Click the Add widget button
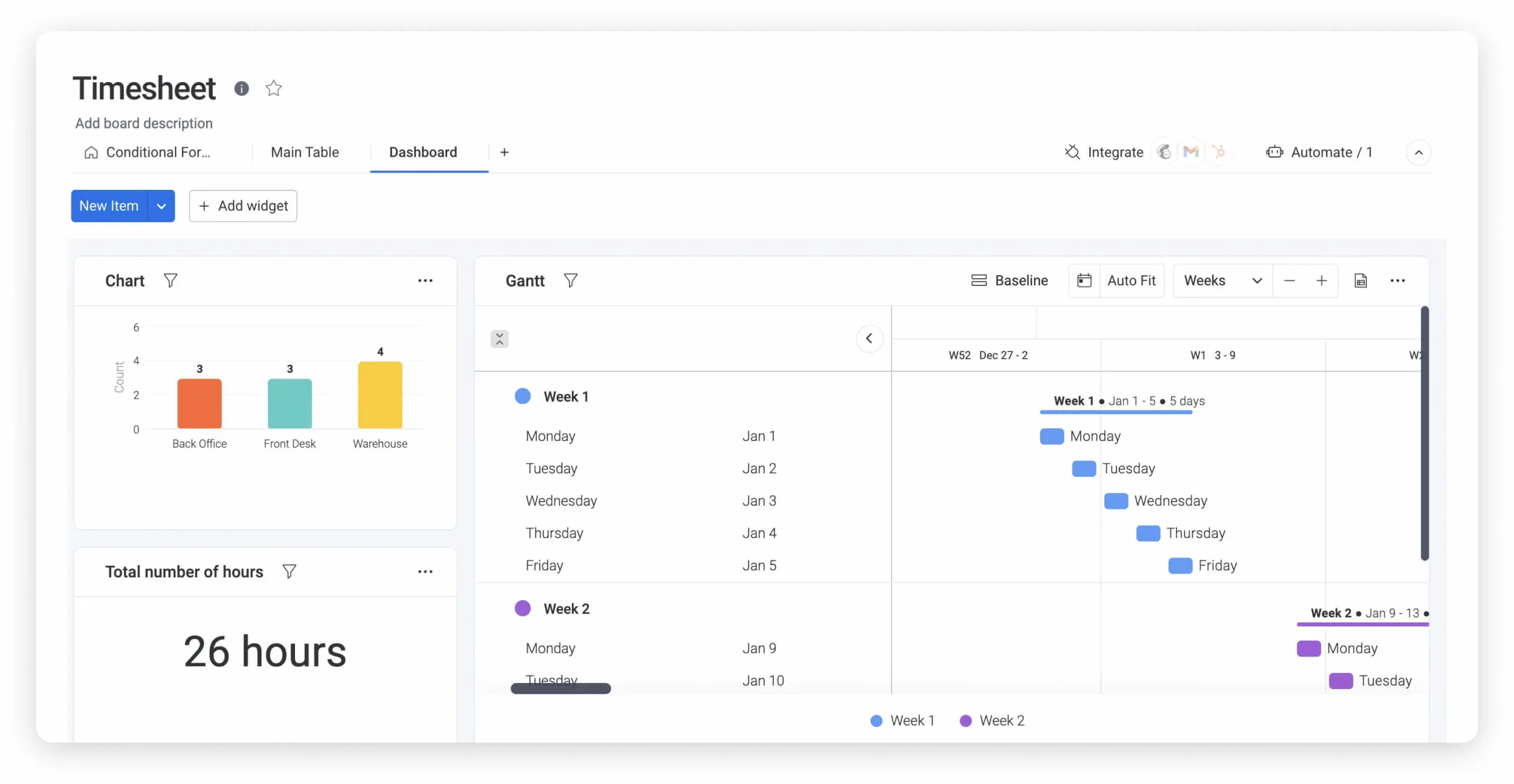 click(x=242, y=206)
